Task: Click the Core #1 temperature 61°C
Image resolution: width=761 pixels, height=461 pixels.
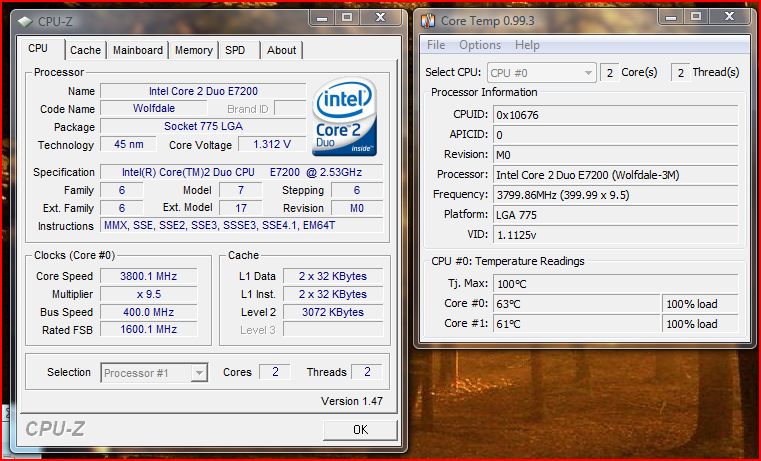Action: [577, 324]
